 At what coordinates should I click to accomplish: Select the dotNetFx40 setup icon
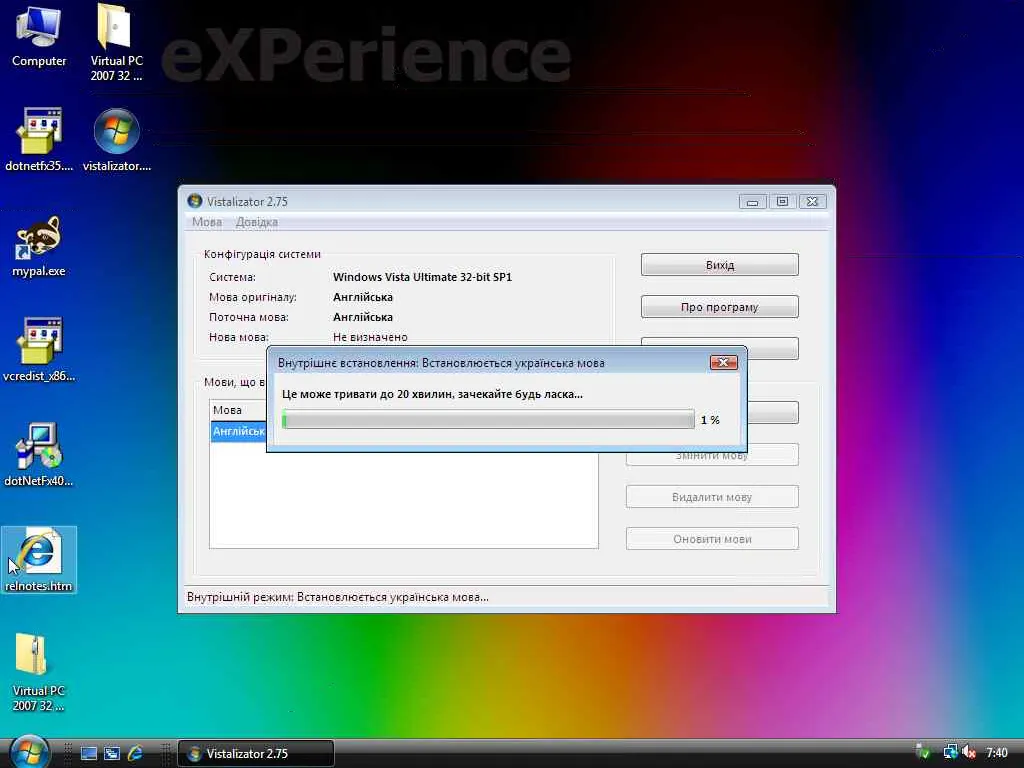coord(39,455)
